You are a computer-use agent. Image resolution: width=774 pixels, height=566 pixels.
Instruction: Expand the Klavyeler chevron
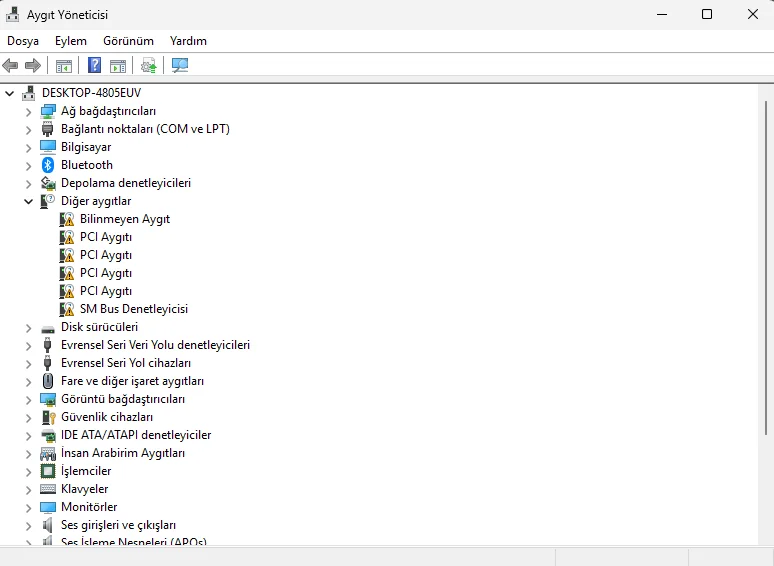pos(29,490)
